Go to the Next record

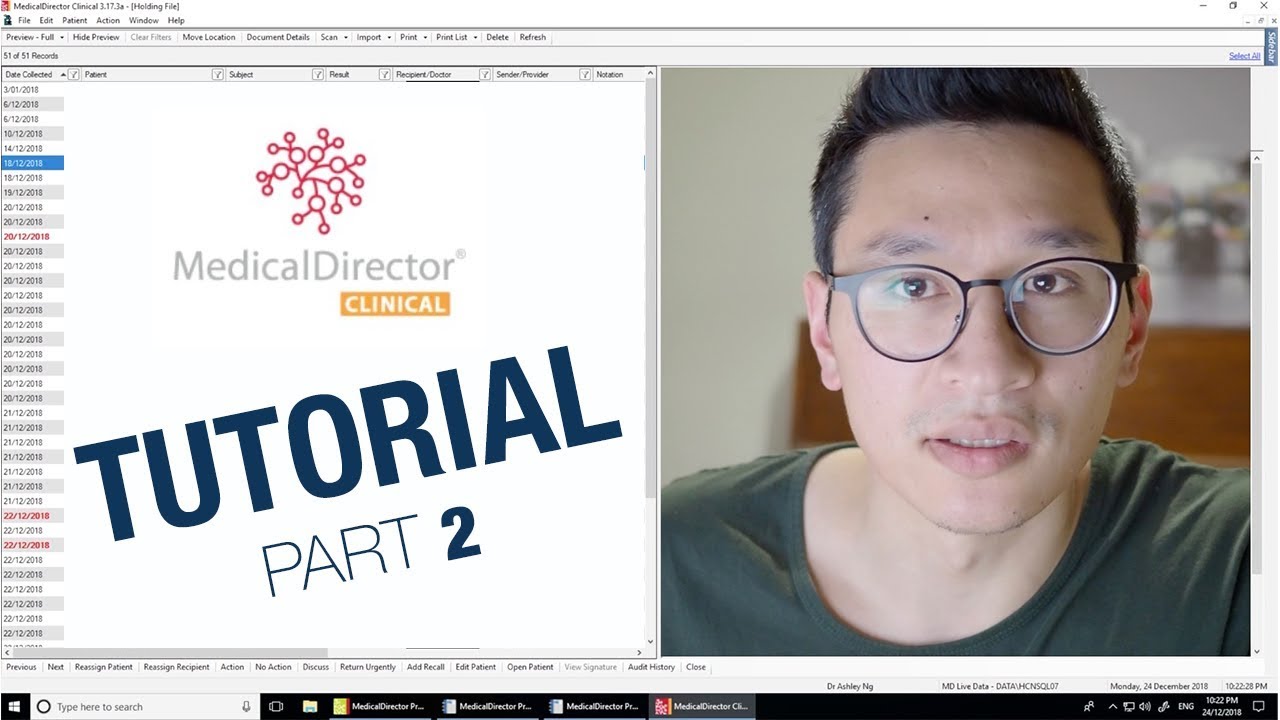[56, 667]
